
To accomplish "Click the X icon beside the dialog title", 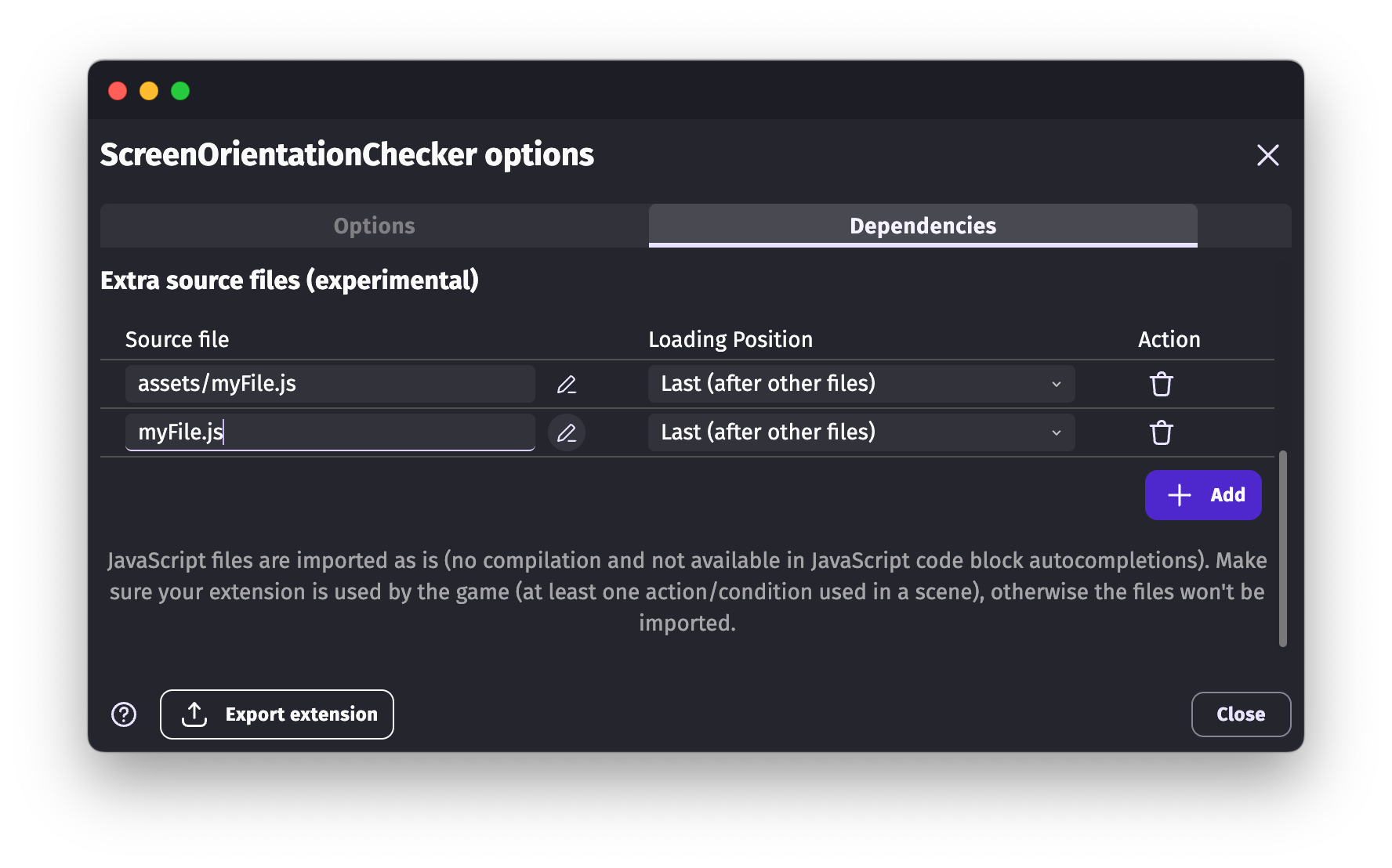I will [x=1267, y=155].
